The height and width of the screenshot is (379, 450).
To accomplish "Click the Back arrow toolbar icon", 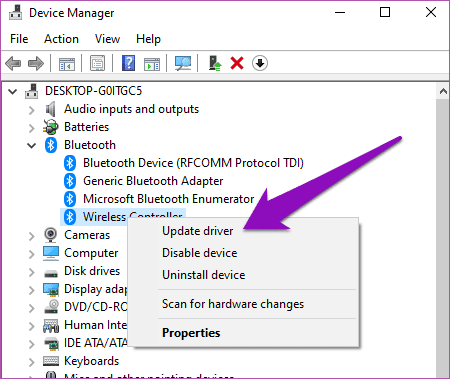I will pos(13,63).
